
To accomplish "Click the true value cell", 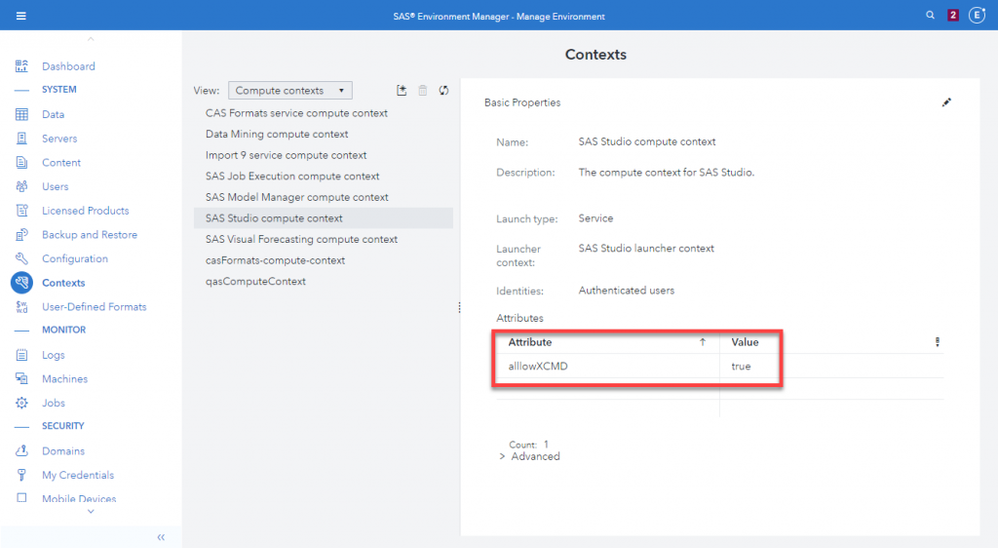I will click(831, 366).
